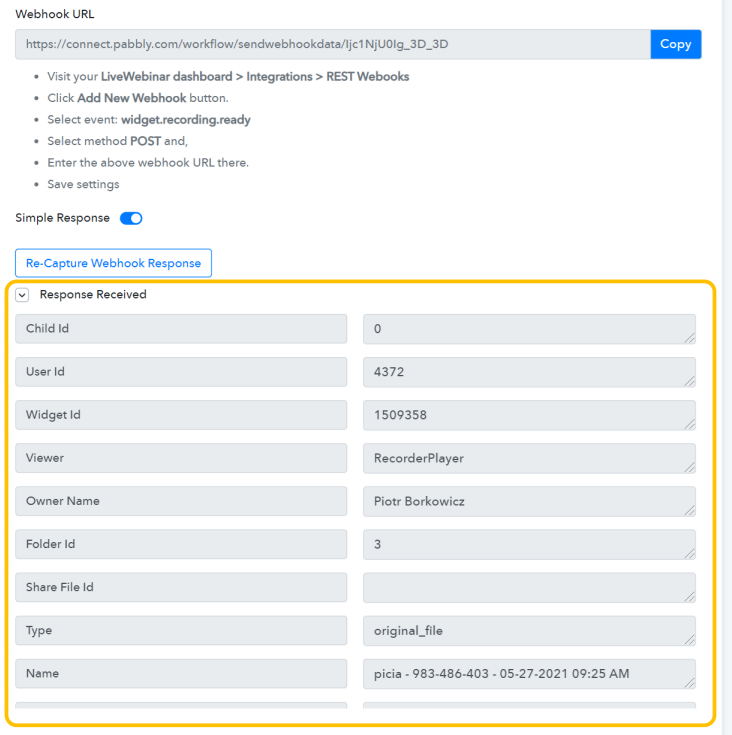
Task: Toggle the Simple Response switch
Action: pyautogui.click(x=131, y=218)
